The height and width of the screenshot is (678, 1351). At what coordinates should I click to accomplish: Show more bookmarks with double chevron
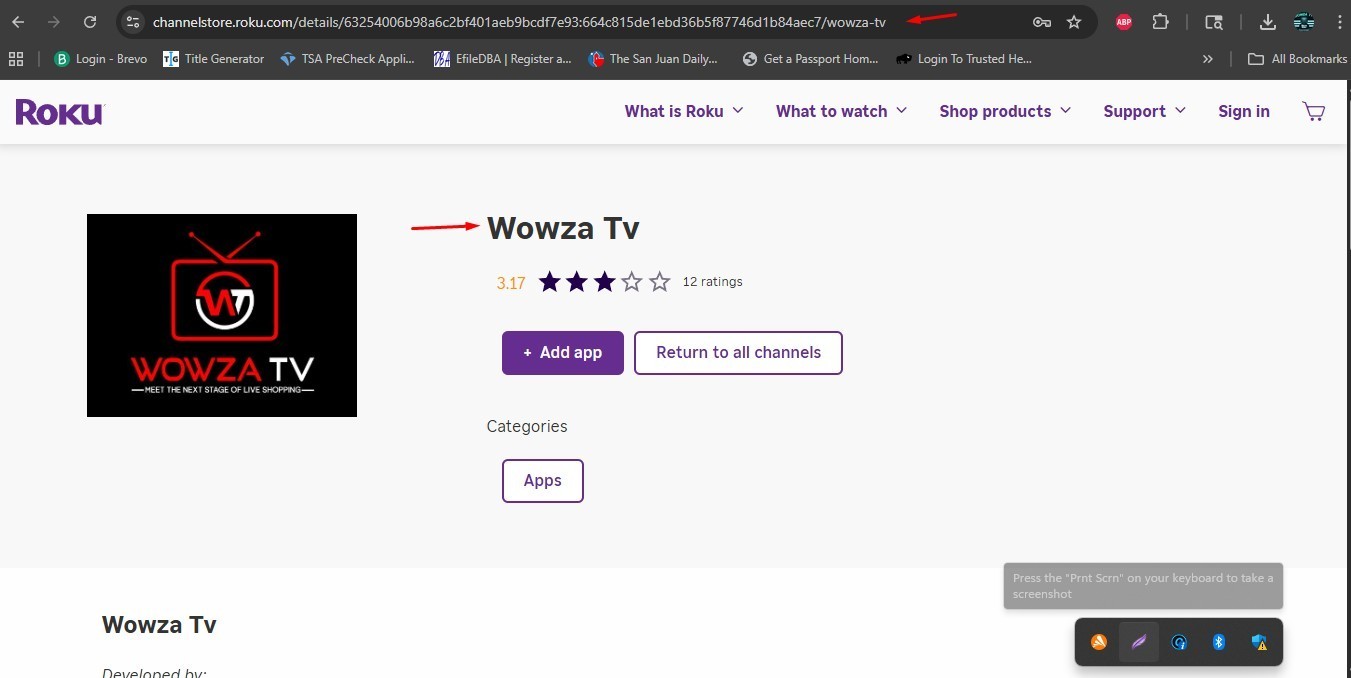[1208, 59]
